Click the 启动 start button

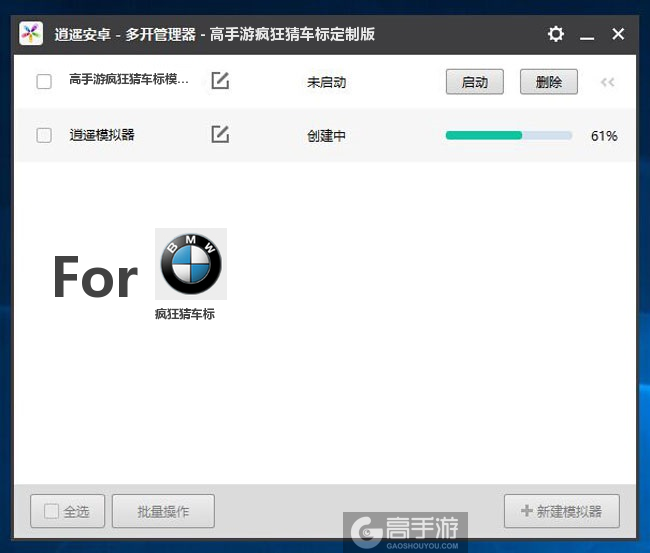[x=475, y=82]
